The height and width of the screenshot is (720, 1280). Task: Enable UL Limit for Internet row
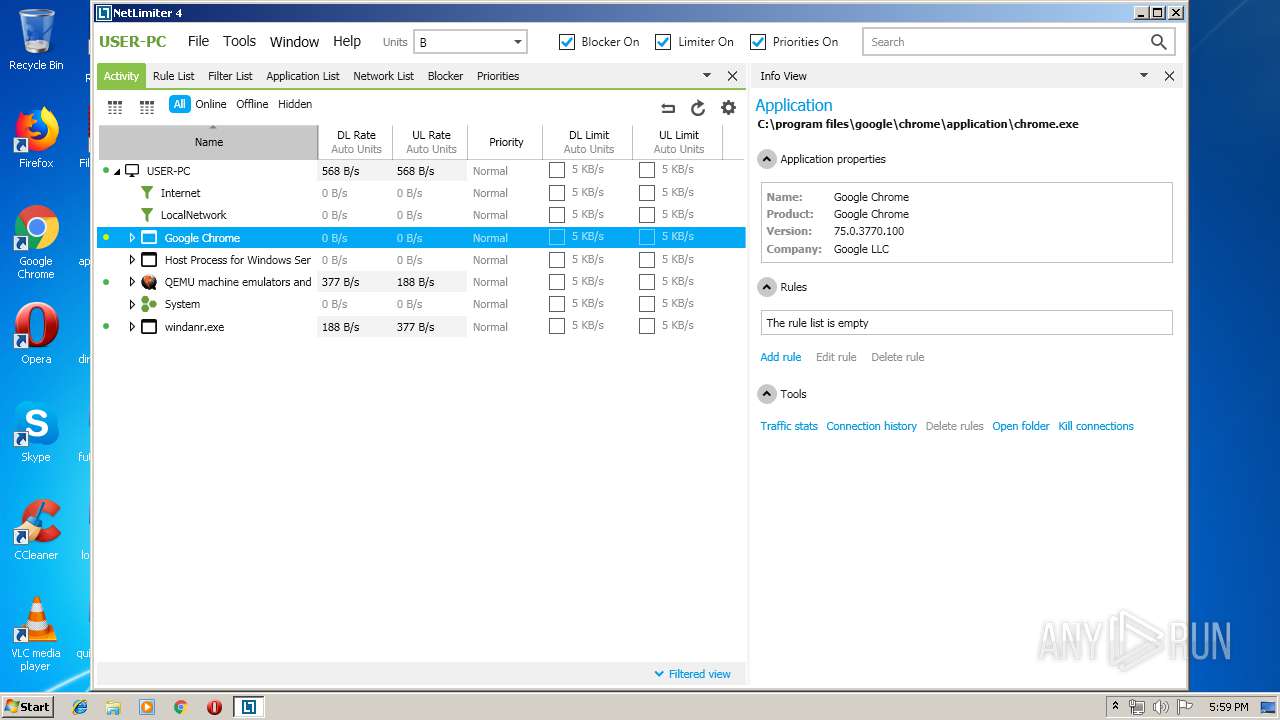(647, 193)
